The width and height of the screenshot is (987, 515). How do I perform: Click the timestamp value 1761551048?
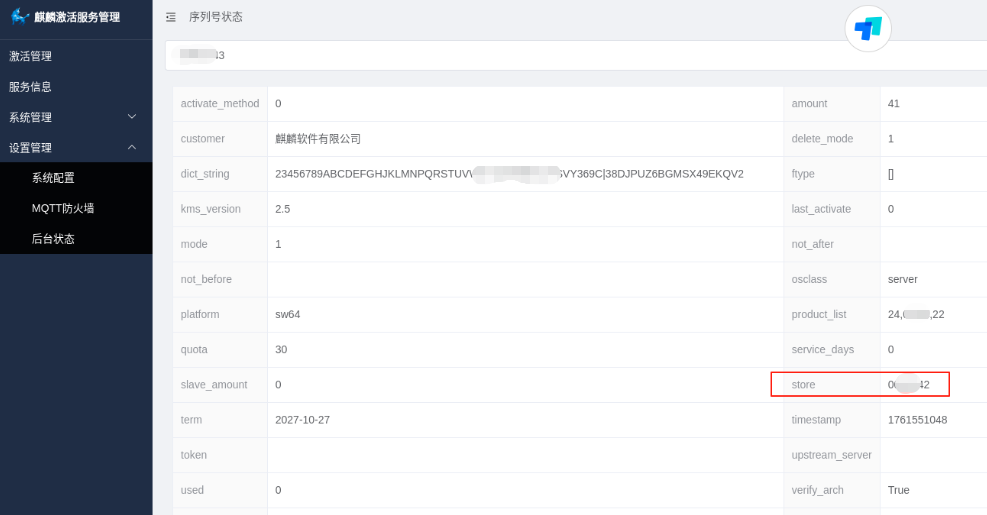tap(917, 420)
